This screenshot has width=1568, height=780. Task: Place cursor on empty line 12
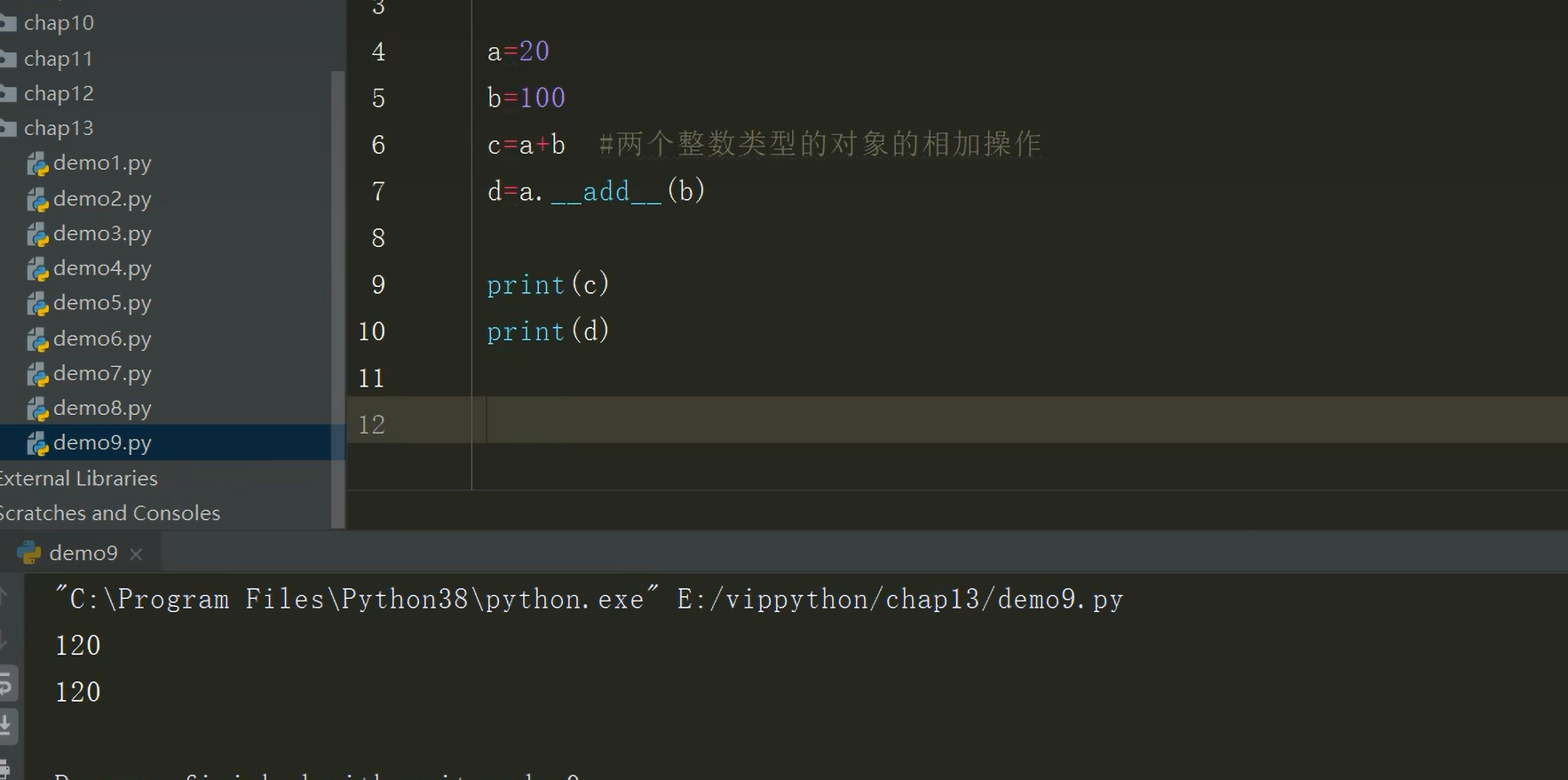[x=799, y=424]
